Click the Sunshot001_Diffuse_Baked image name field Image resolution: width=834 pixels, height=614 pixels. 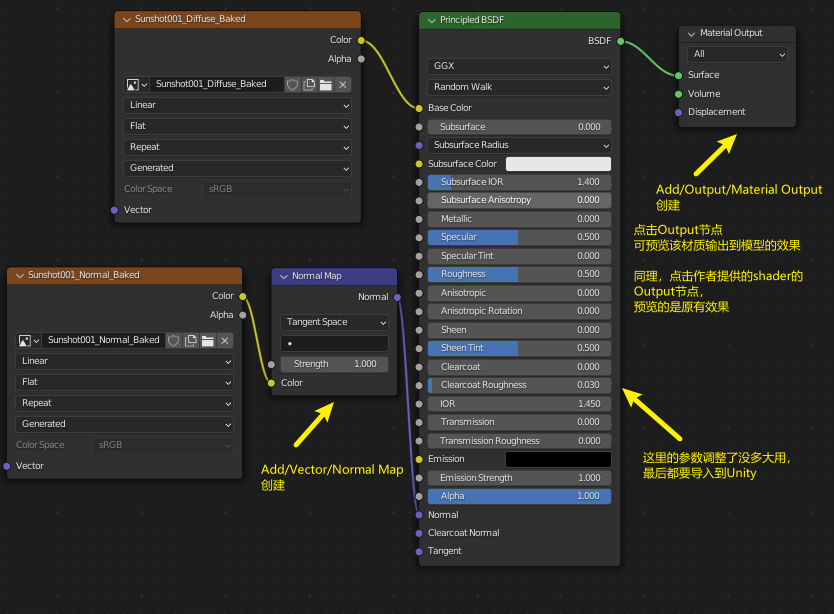(x=216, y=85)
